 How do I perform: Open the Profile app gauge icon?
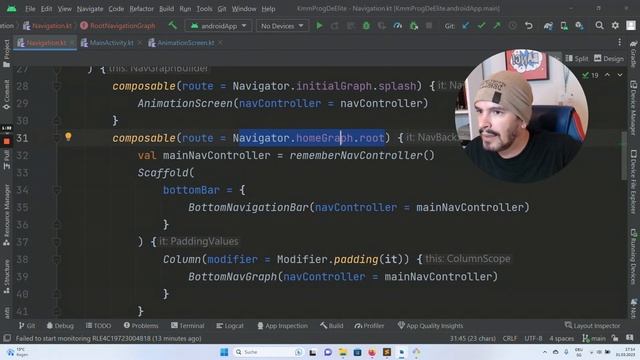[397, 26]
